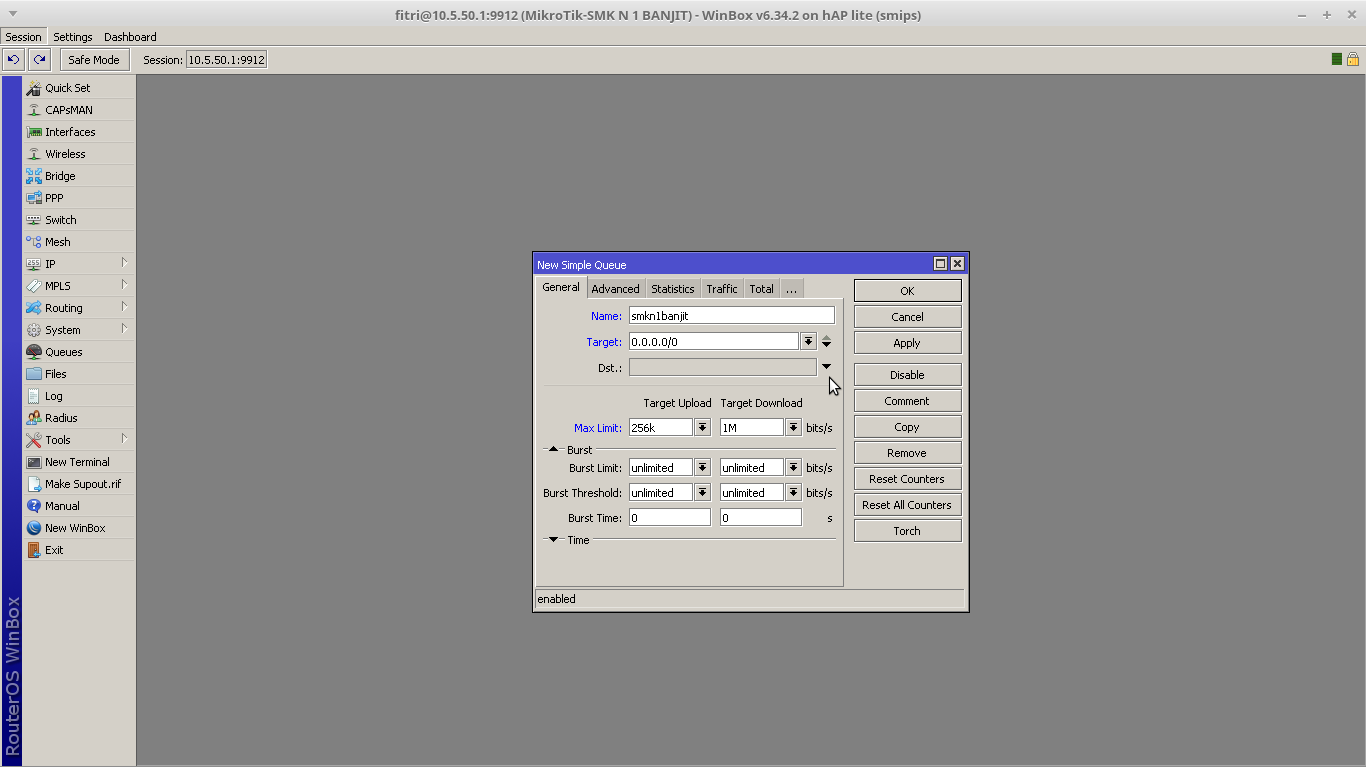Select the General tab
This screenshot has height=767, width=1366.
point(560,287)
